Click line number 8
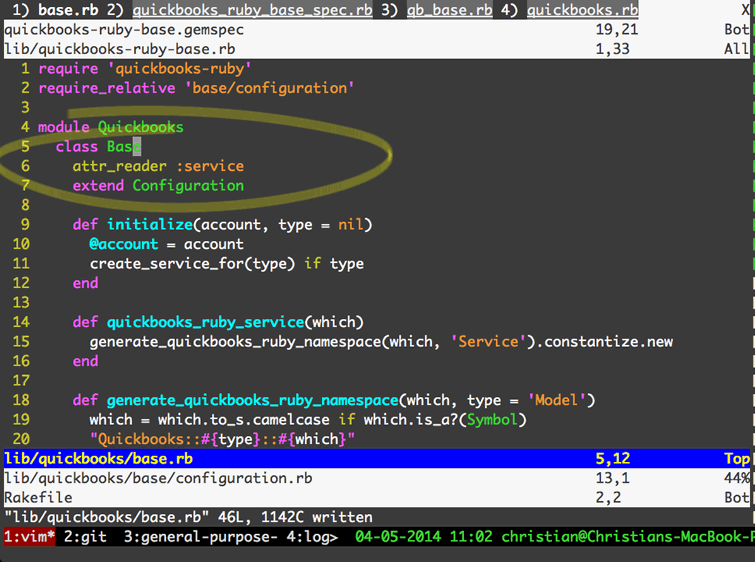This screenshot has height=562, width=755. (25, 205)
